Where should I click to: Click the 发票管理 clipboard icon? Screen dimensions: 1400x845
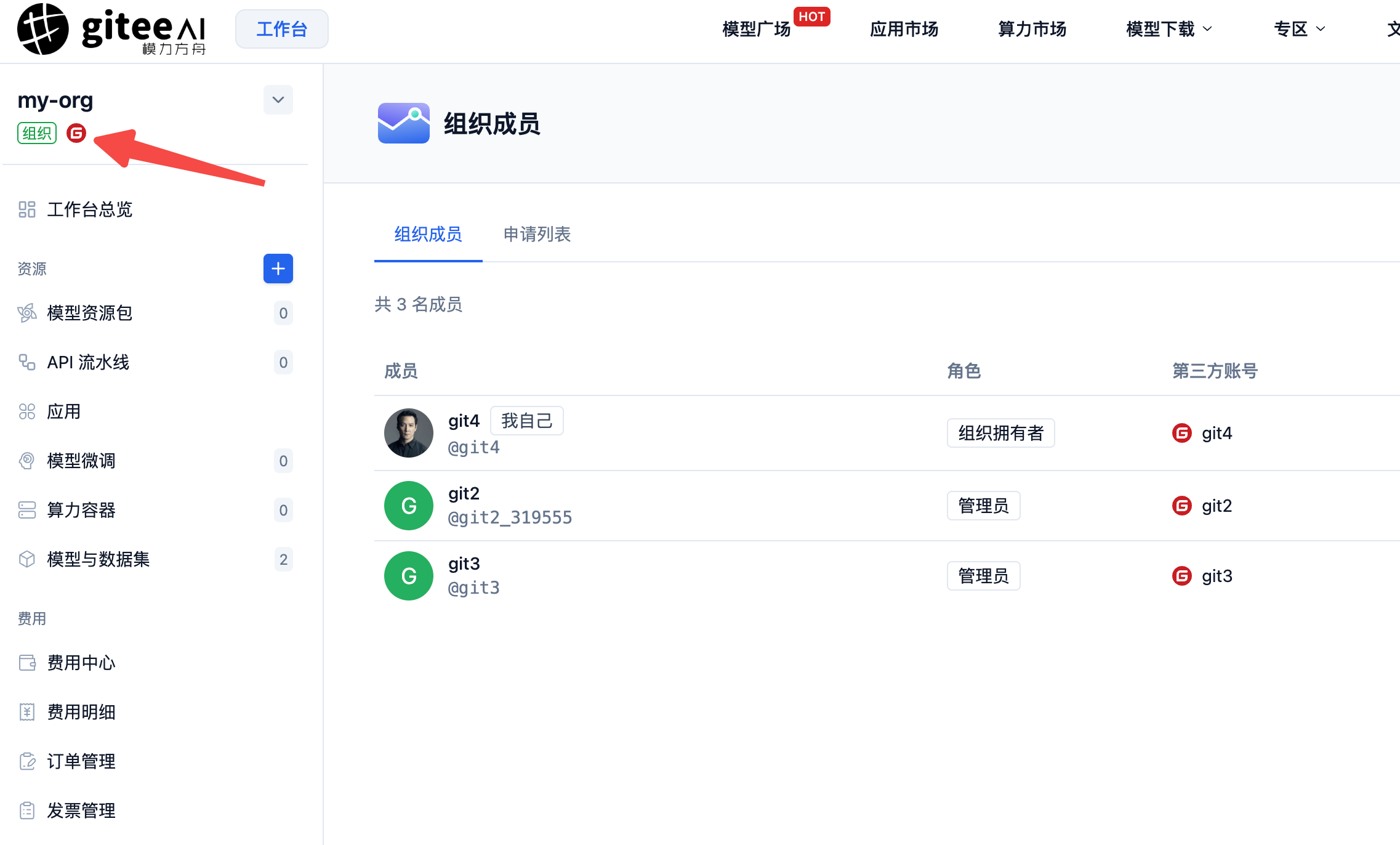click(x=27, y=811)
